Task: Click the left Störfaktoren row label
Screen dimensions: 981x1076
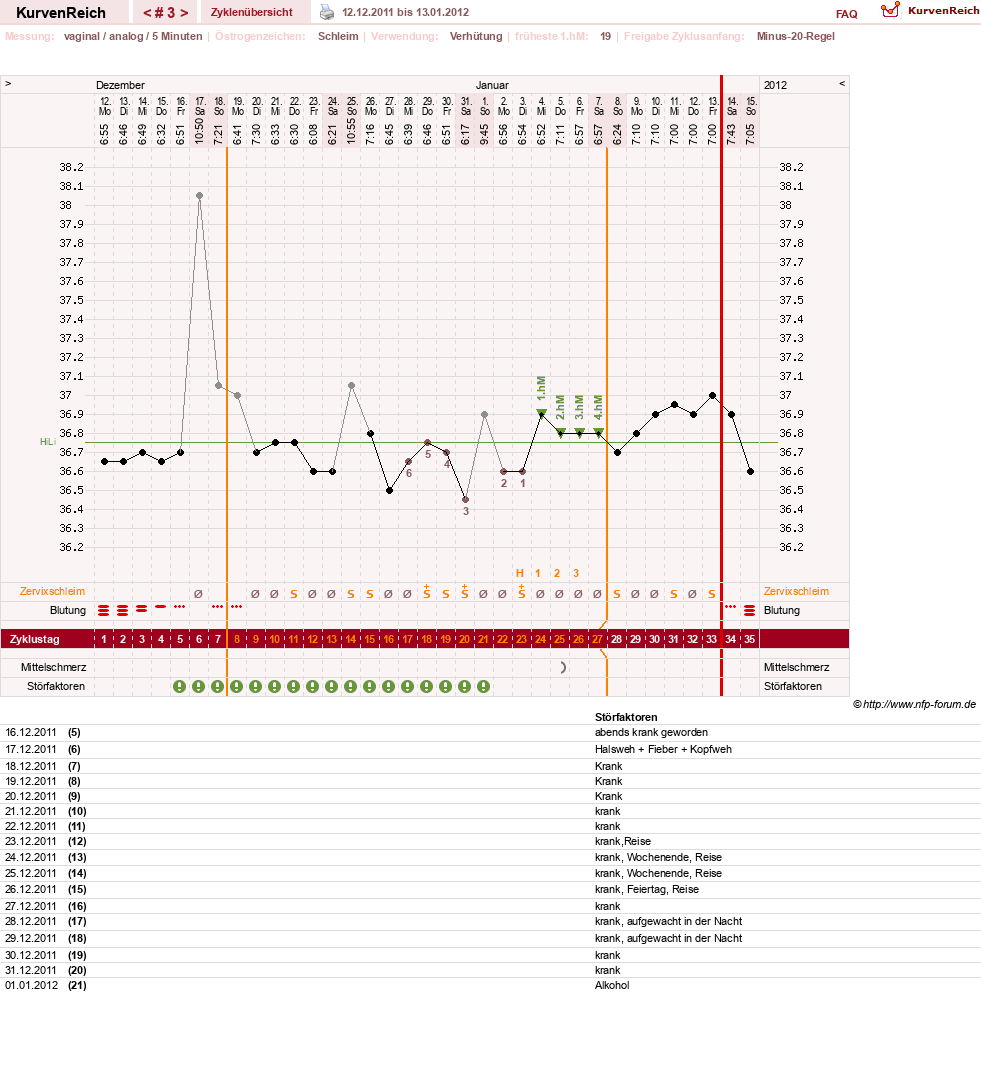Action: (56, 686)
